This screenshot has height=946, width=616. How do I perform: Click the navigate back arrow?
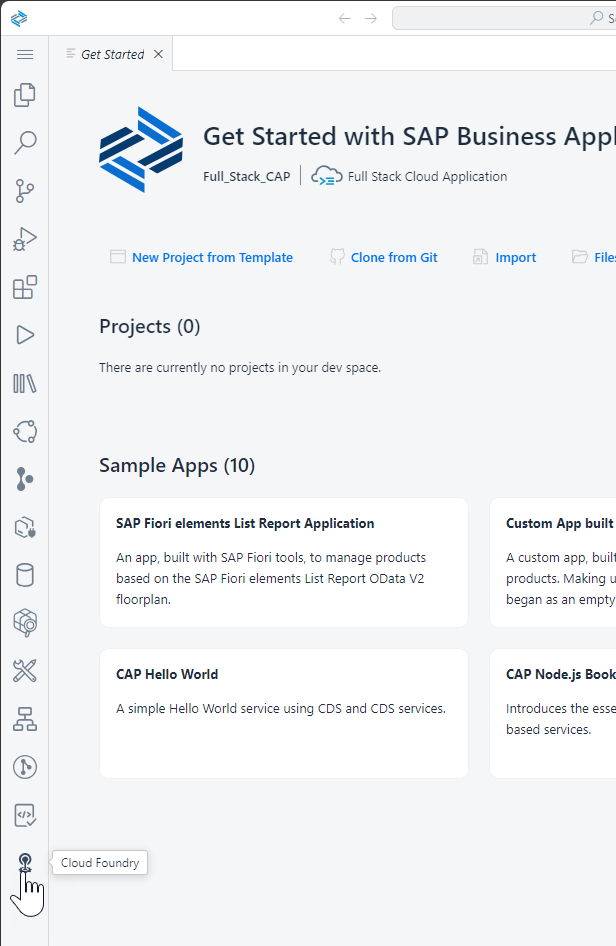[345, 19]
